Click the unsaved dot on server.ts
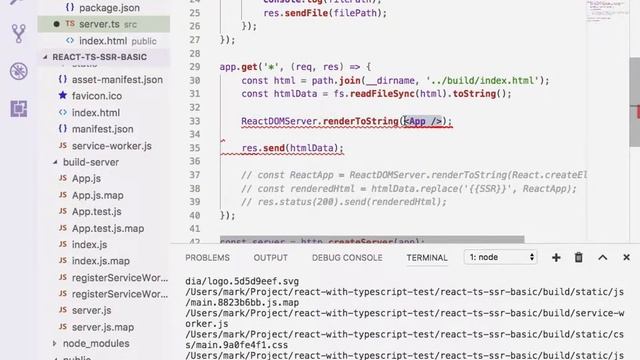This screenshot has height=360, width=640. click(x=56, y=24)
